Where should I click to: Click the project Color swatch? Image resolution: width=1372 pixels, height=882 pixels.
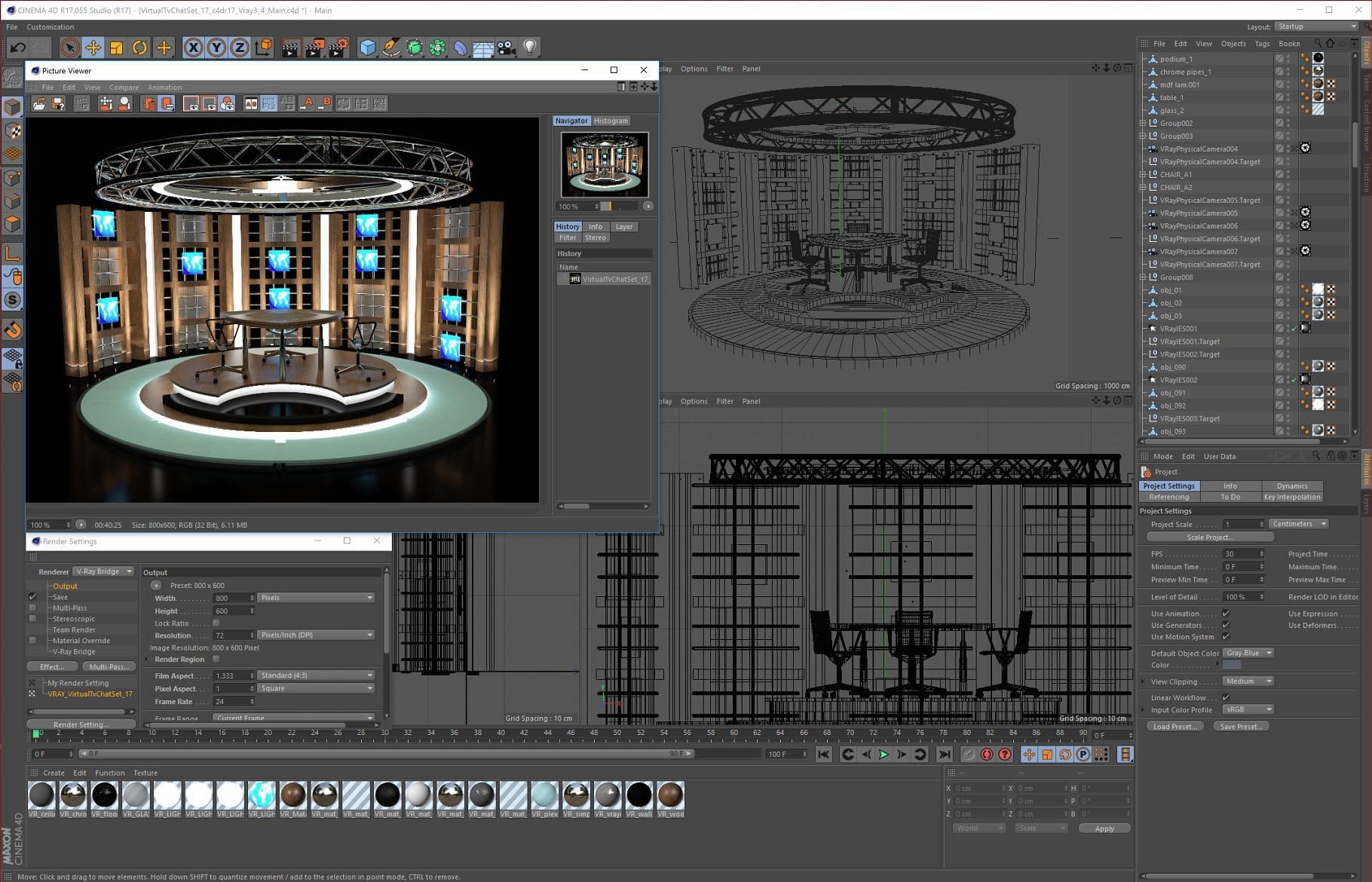tap(1232, 665)
